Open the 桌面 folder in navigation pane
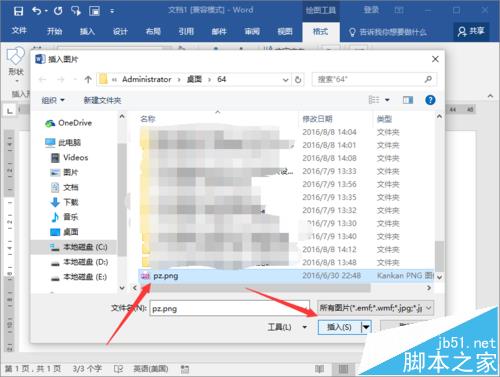Viewport: 500px width, 377px height. (x=64, y=232)
